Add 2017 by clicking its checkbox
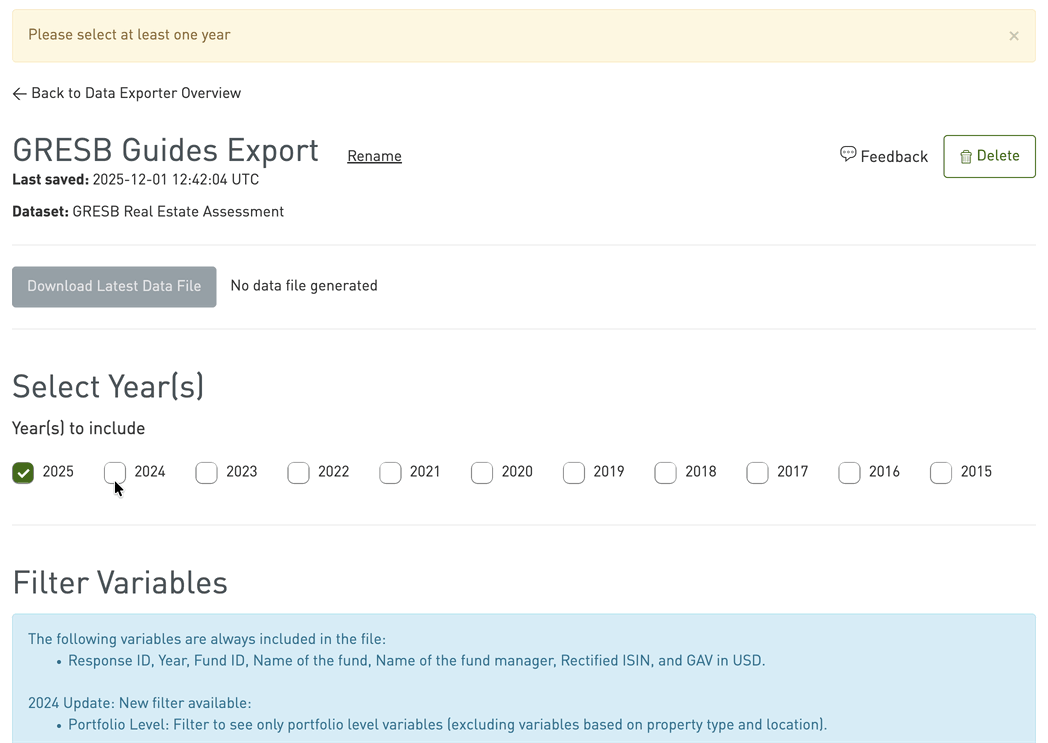 pyautogui.click(x=757, y=472)
